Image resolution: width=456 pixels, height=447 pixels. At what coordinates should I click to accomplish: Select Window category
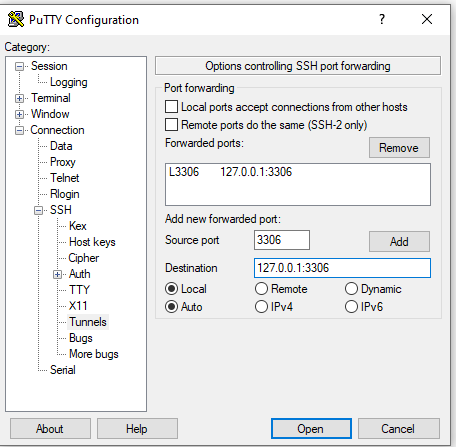(50, 114)
